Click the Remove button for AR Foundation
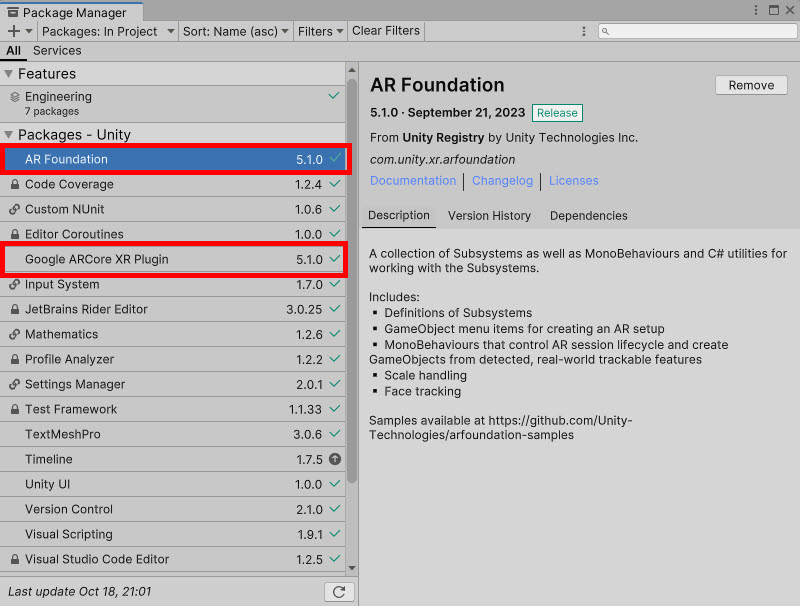 751,85
